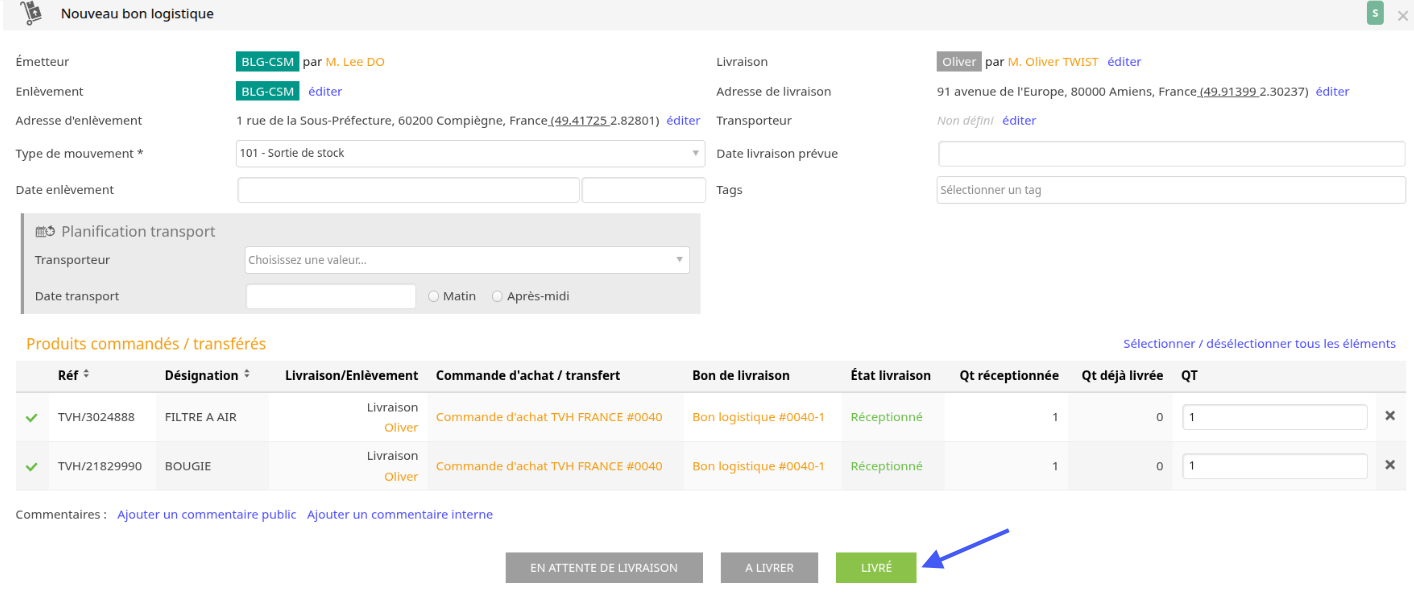Click the logistics cart icon in header
The width and height of the screenshot is (1414, 598).
(31, 14)
